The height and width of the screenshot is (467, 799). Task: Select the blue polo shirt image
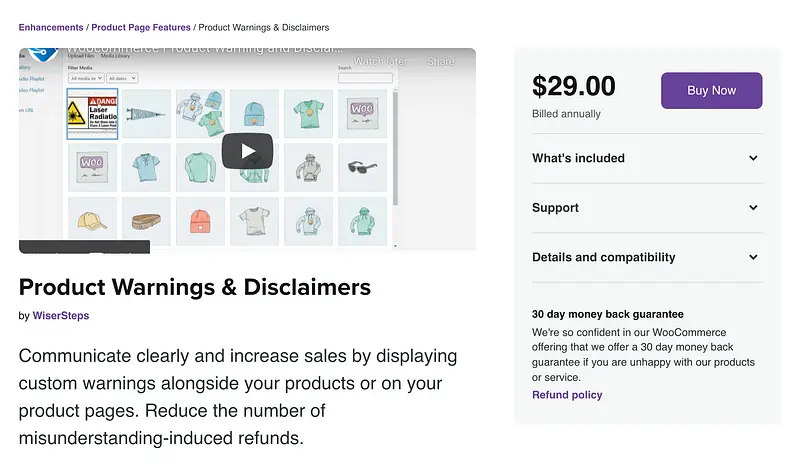pos(146,167)
